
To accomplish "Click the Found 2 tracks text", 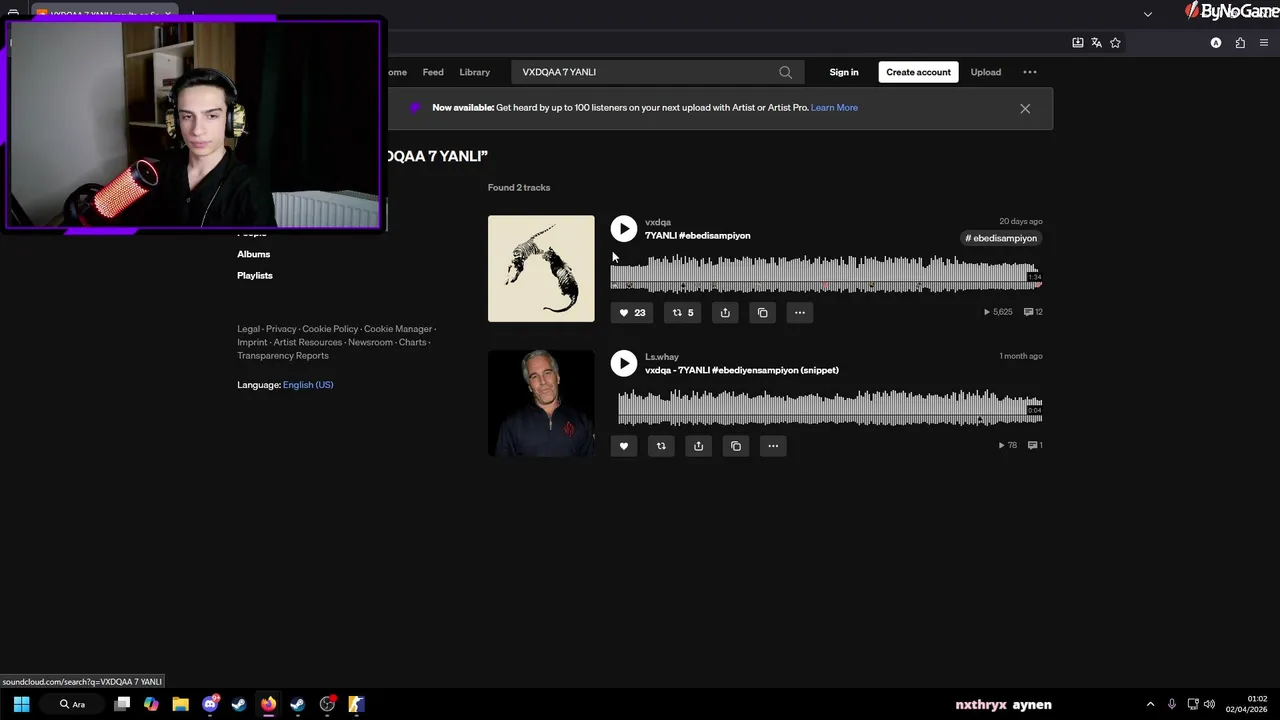I will pyautogui.click(x=519, y=188).
